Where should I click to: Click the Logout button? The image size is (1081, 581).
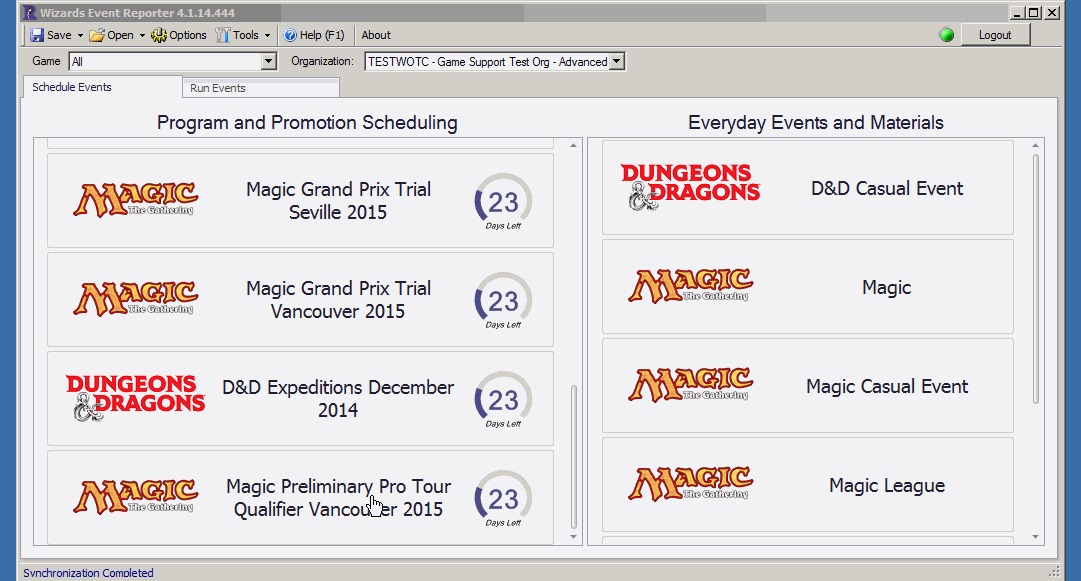coord(995,35)
